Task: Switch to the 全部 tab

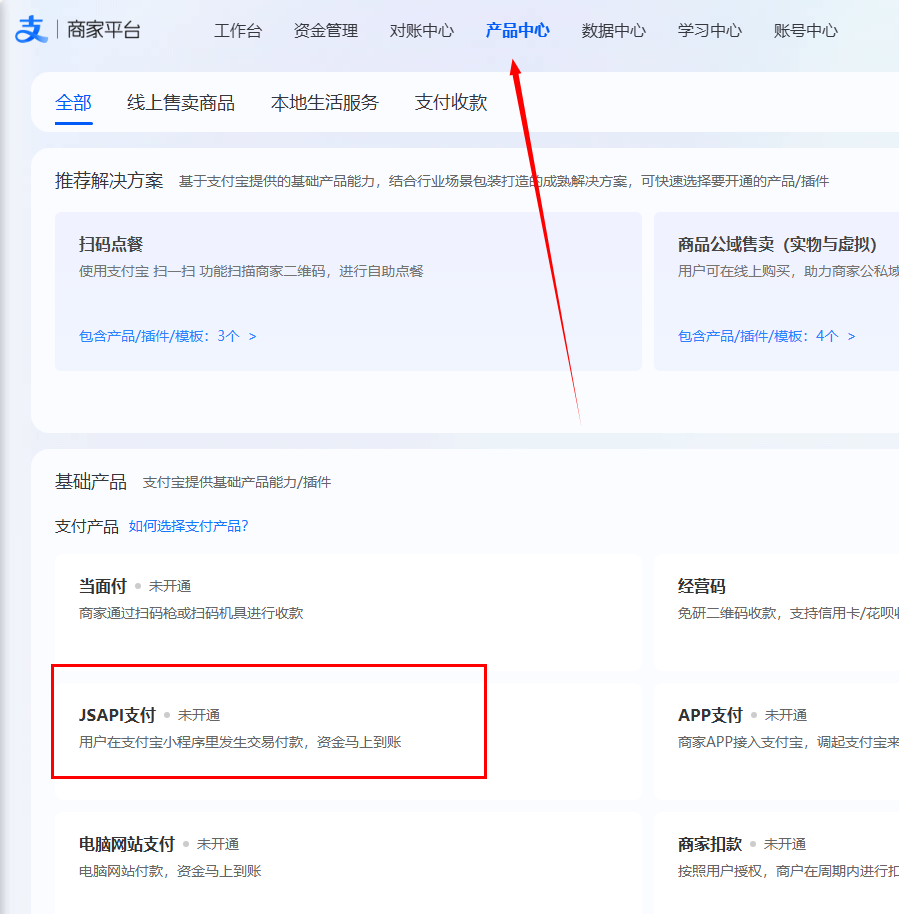Action: click(73, 103)
